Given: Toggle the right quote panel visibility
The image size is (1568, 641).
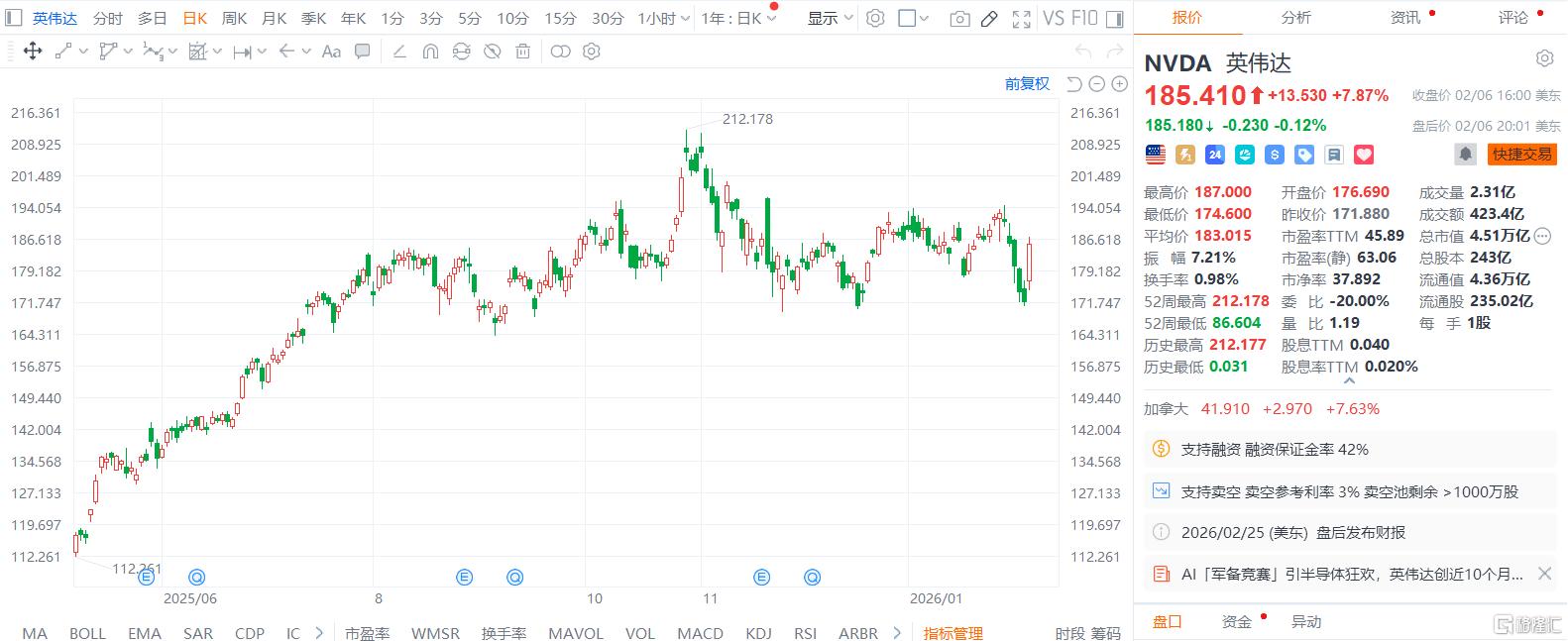Looking at the screenshot, I should pyautogui.click(x=1115, y=19).
